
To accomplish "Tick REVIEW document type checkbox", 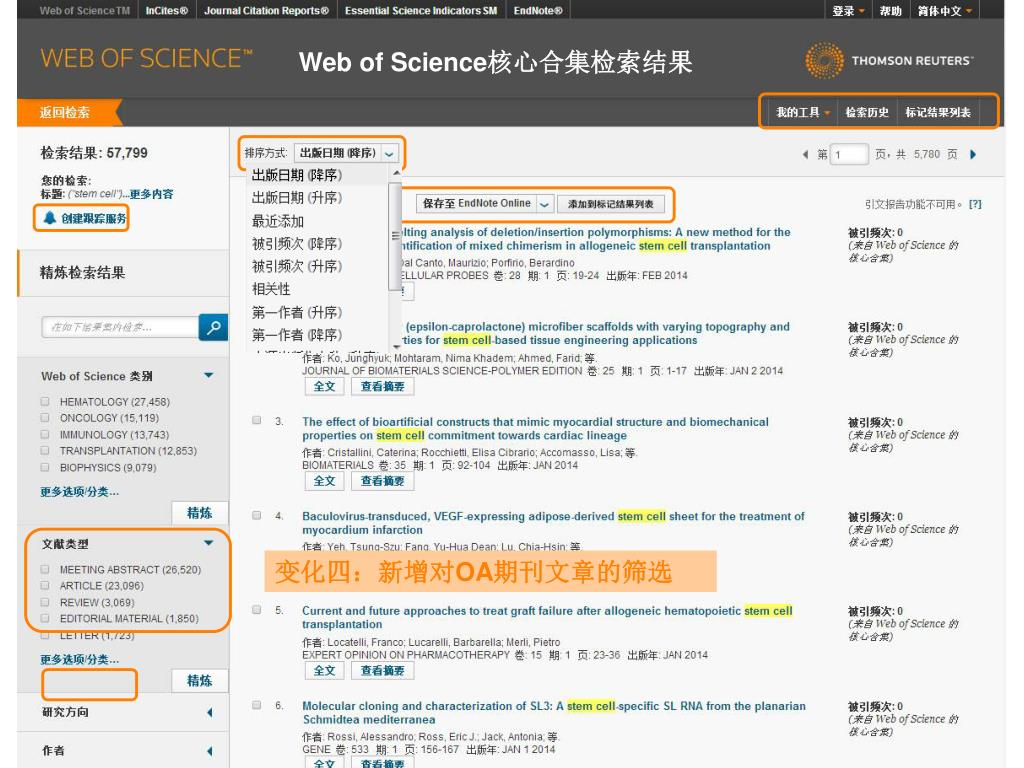I will (45, 602).
